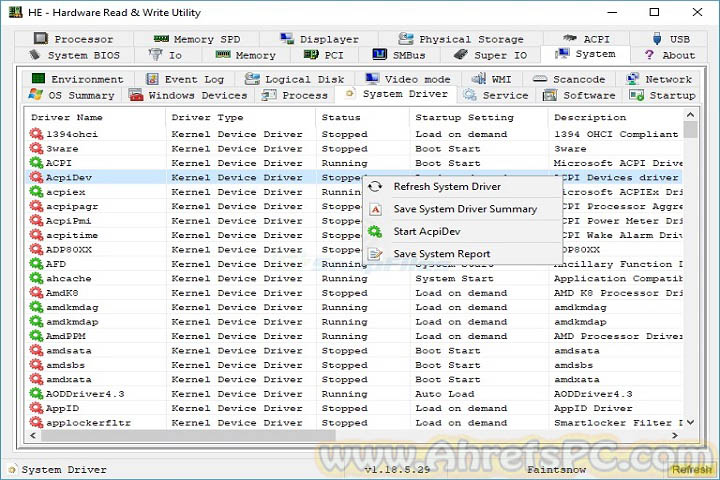Switch to Memory SPD tab

(x=197, y=39)
